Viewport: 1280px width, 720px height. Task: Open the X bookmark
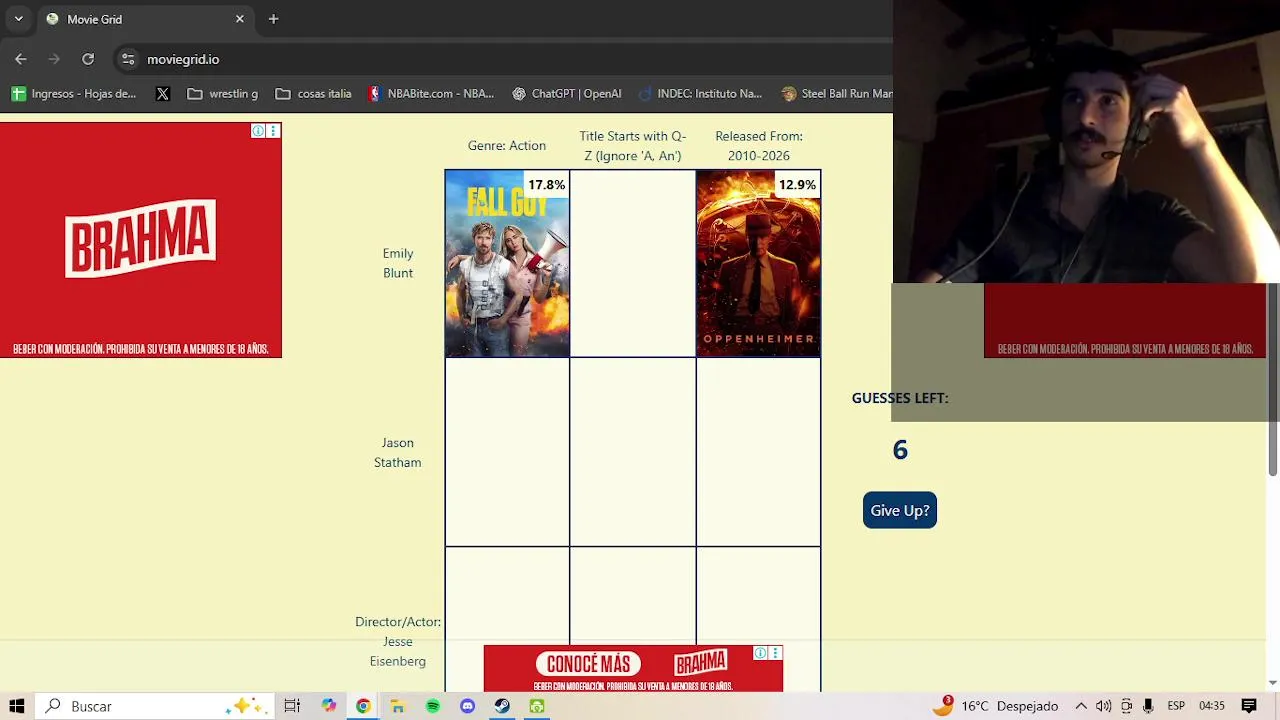[x=163, y=93]
